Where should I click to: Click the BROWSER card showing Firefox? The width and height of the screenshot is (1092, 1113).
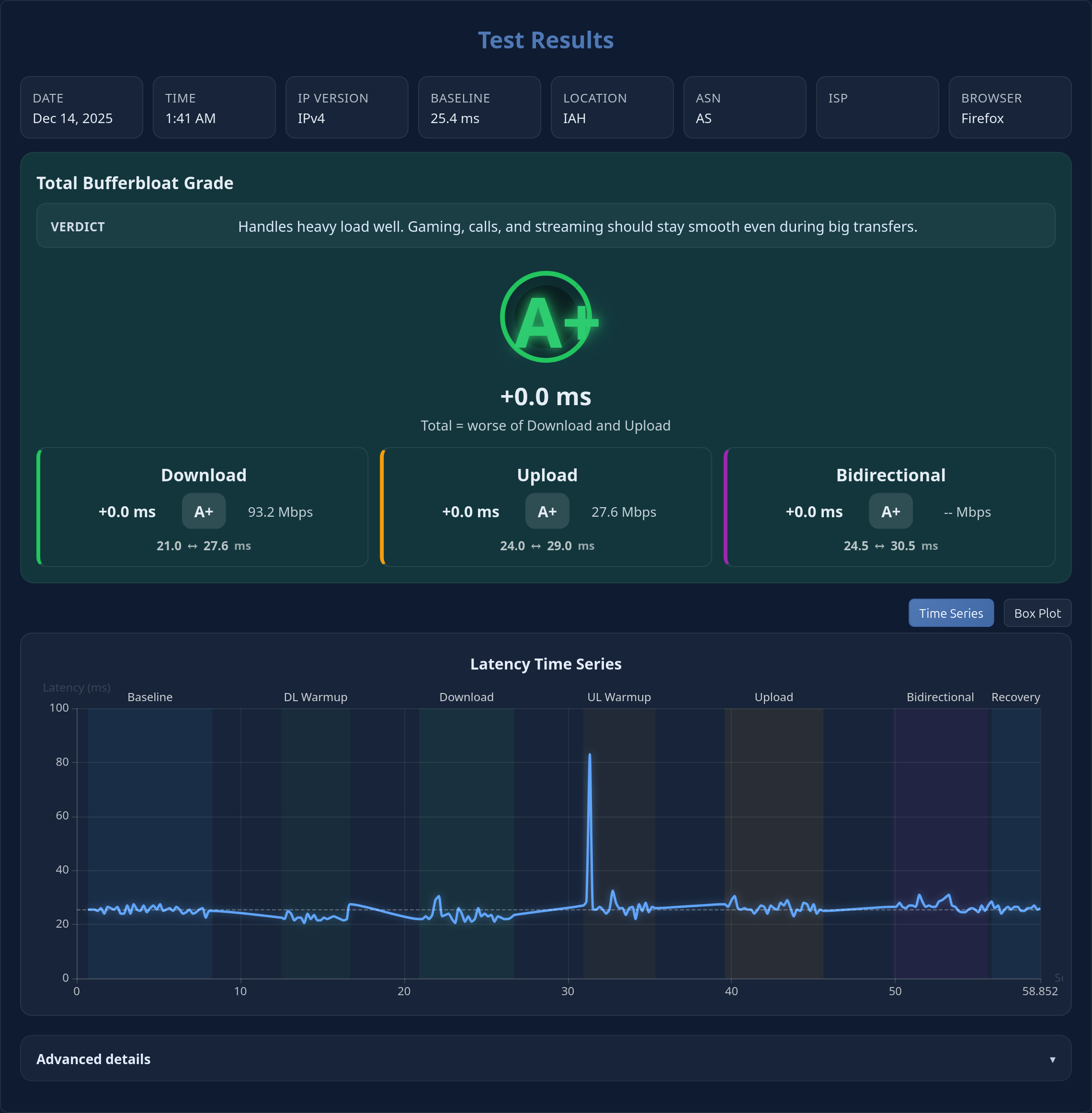pyautogui.click(x=1010, y=107)
